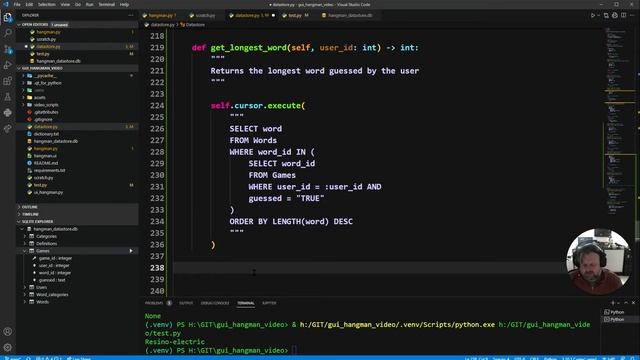Open the Edit menu

(29, 4)
